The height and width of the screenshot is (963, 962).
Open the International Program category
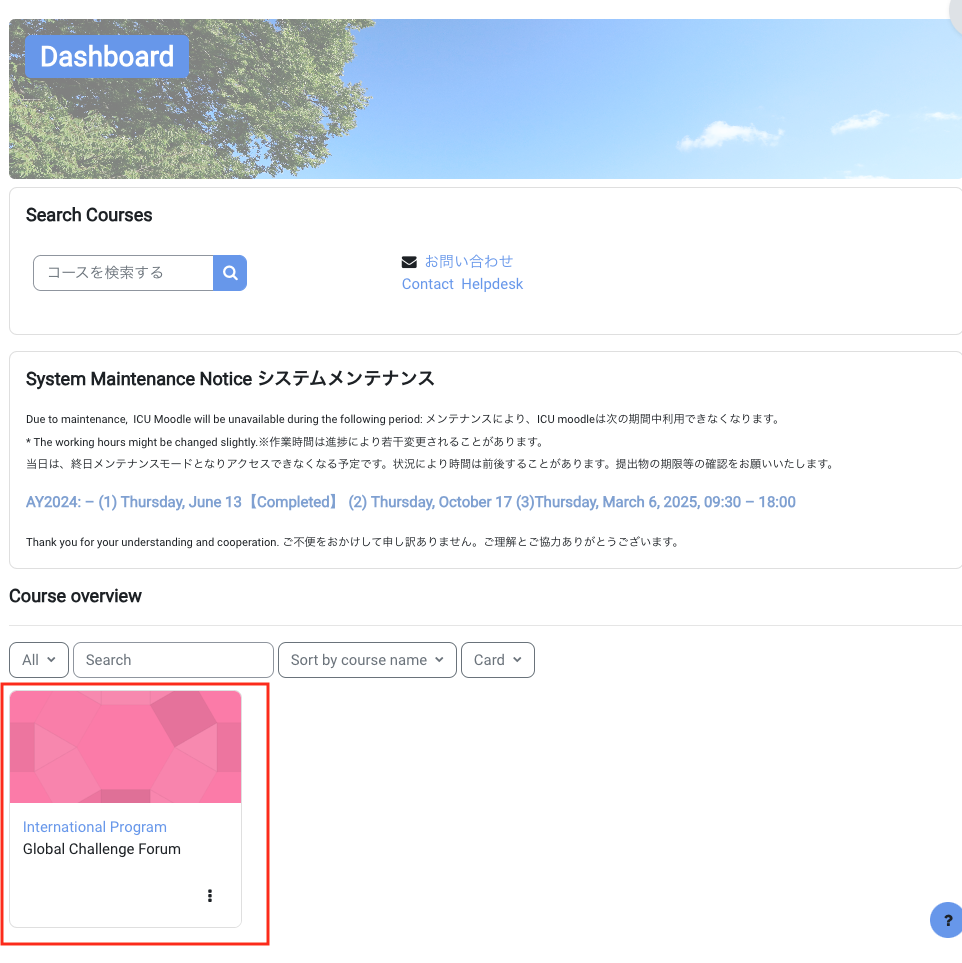(x=94, y=827)
